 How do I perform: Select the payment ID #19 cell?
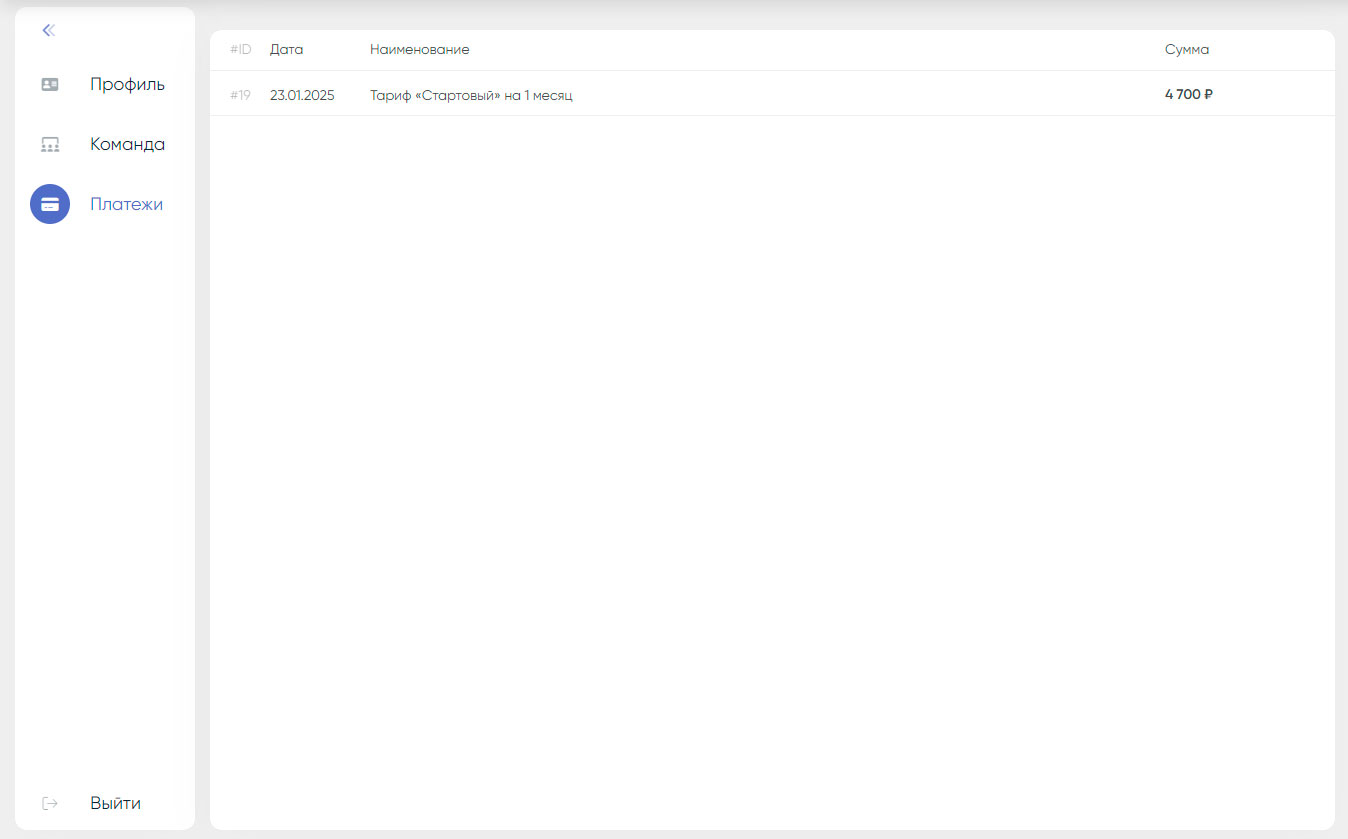[x=240, y=95]
